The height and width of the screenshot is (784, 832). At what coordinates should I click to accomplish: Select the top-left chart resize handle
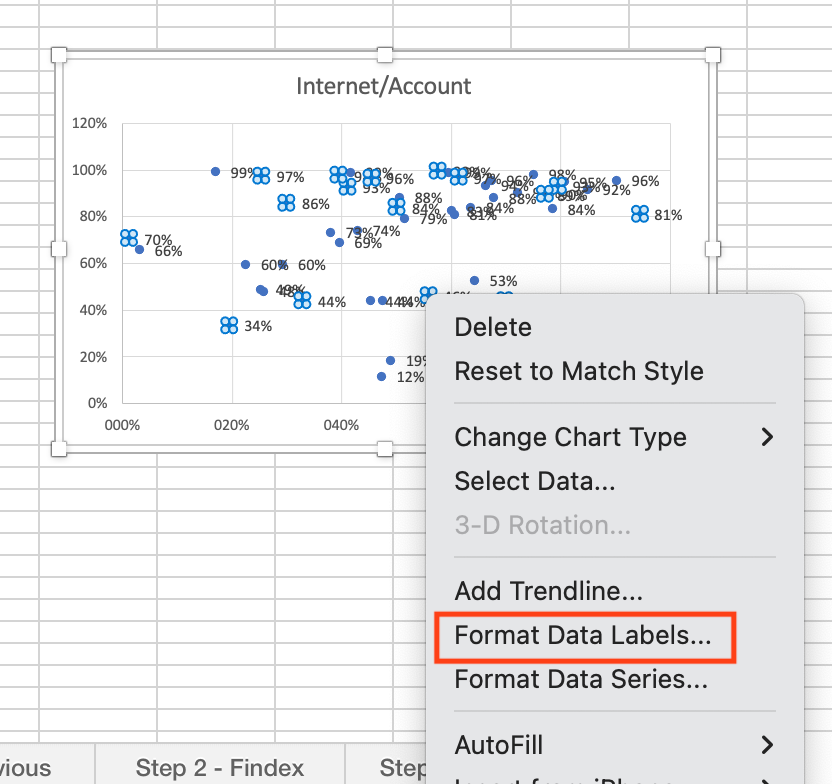[x=59, y=55]
